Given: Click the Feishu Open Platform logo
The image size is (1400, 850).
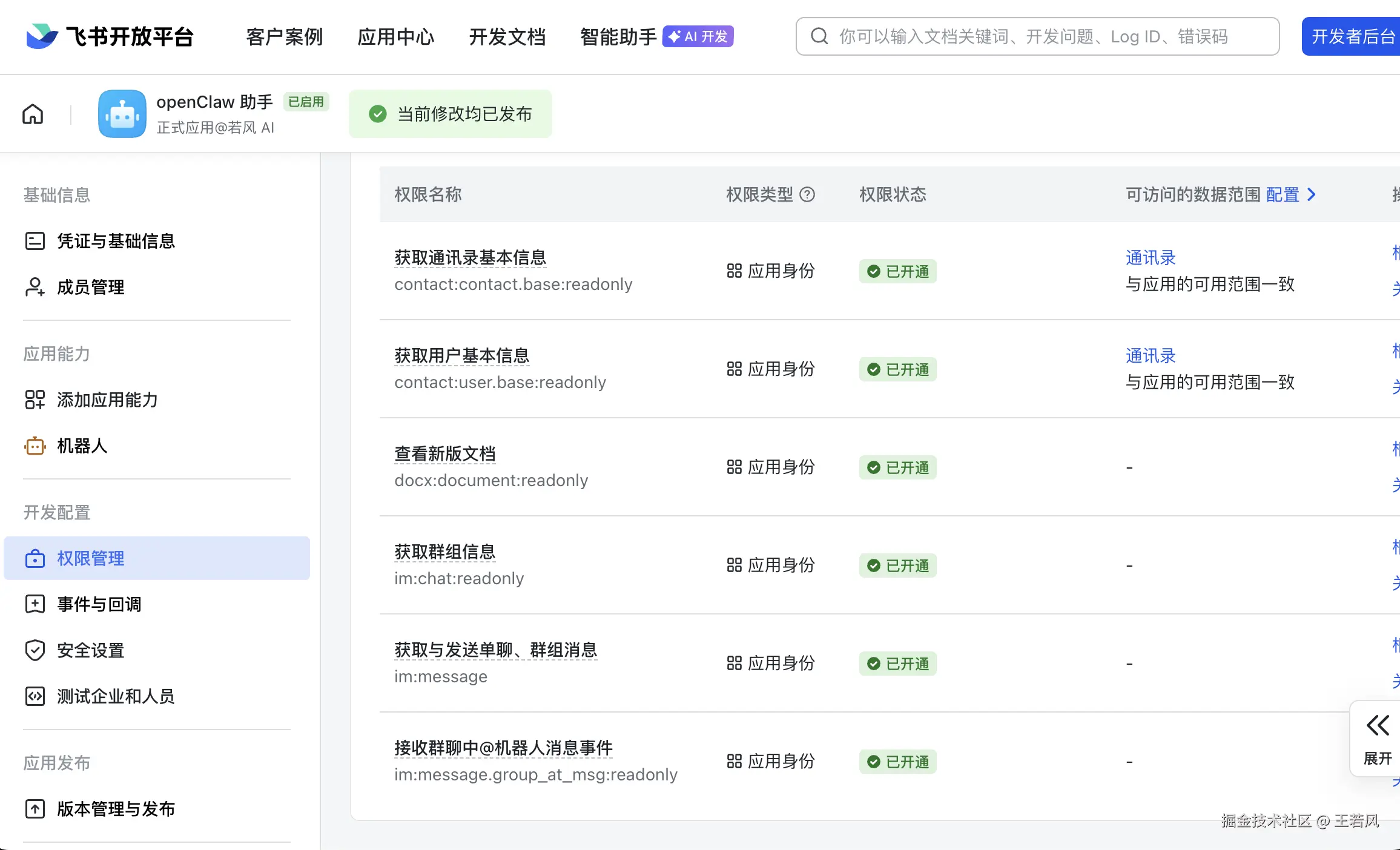Looking at the screenshot, I should pyautogui.click(x=110, y=36).
